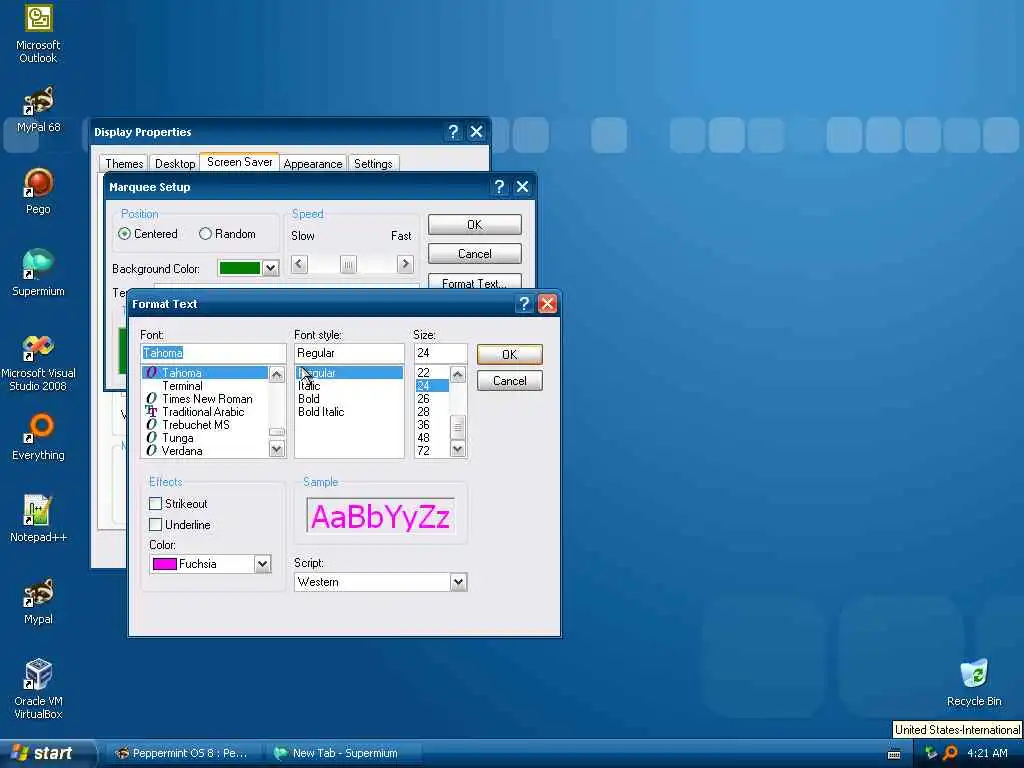This screenshot has height=768, width=1024.
Task: Click the Size input field
Action: (x=440, y=353)
